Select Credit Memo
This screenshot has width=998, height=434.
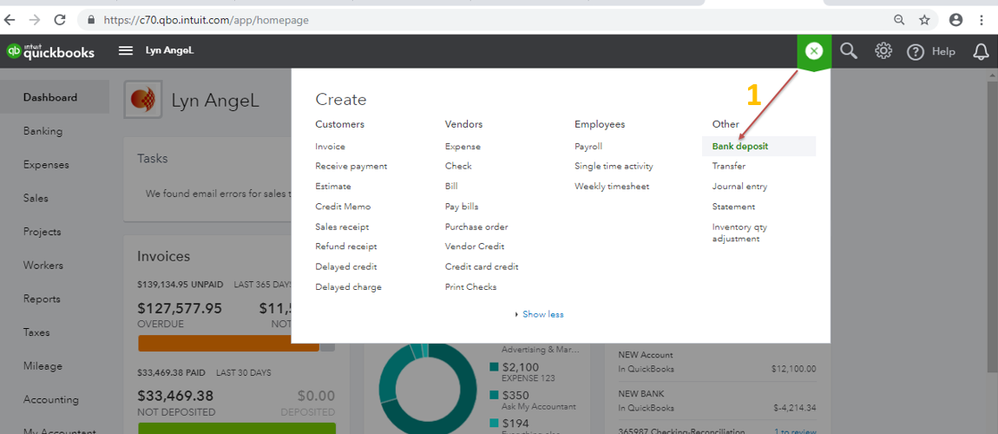tap(343, 207)
